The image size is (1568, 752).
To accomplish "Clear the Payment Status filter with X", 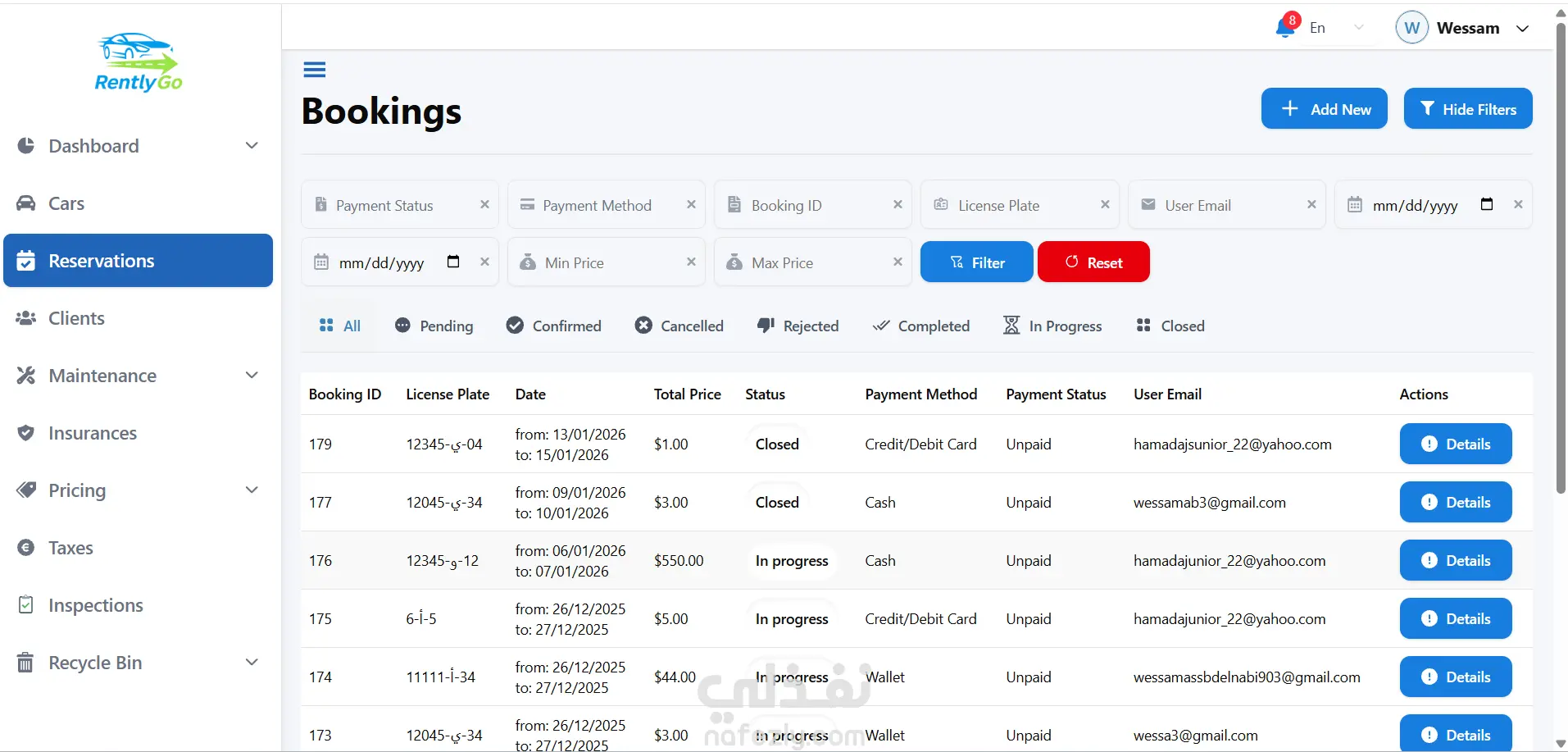I will 484,205.
